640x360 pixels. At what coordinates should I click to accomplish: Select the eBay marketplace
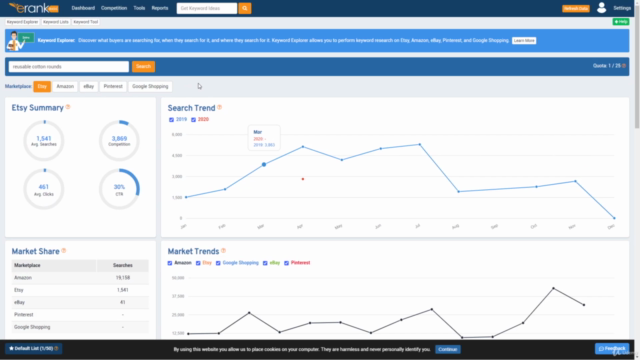(x=89, y=87)
